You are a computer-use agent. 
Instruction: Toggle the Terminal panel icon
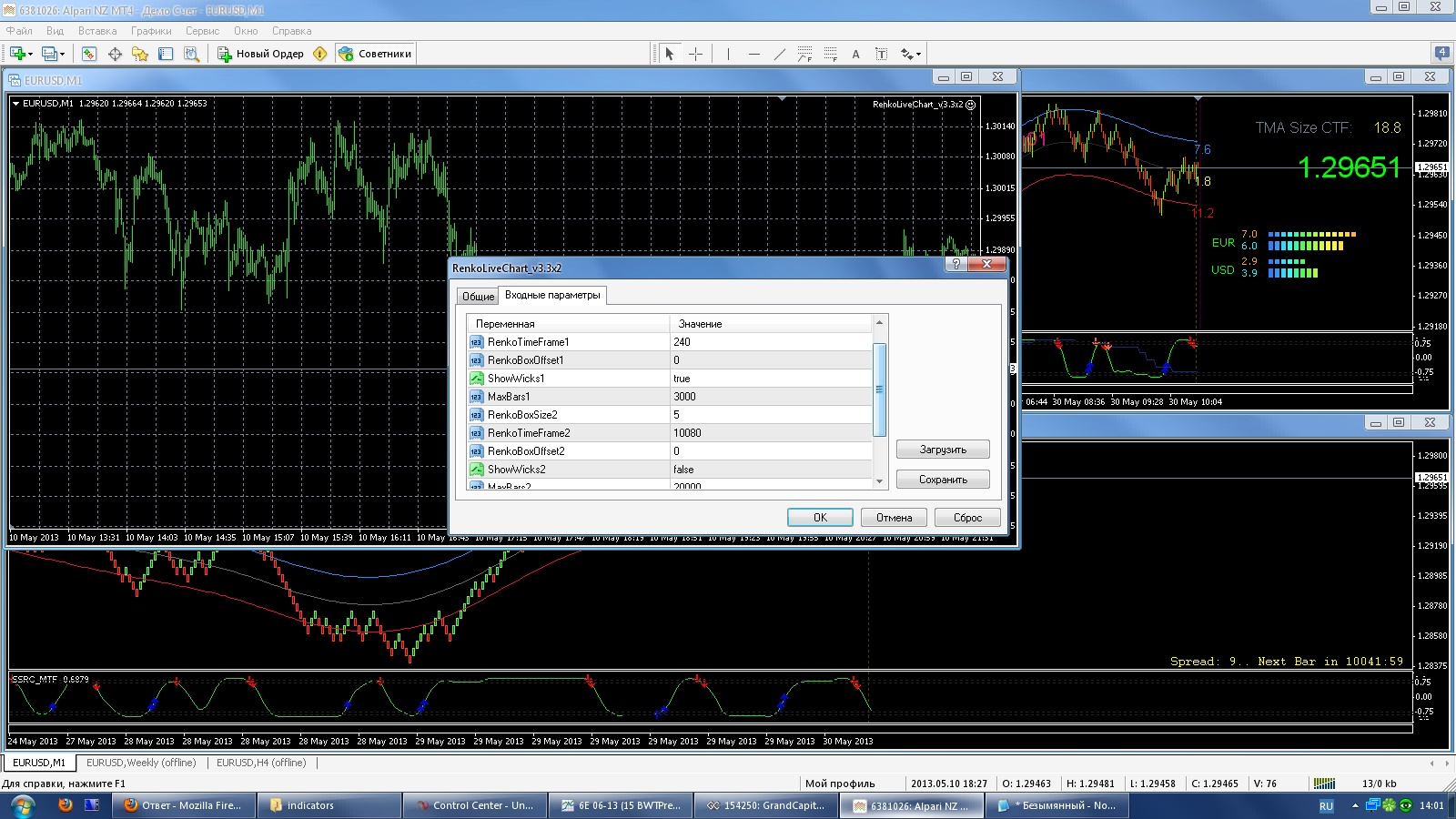[x=166, y=54]
